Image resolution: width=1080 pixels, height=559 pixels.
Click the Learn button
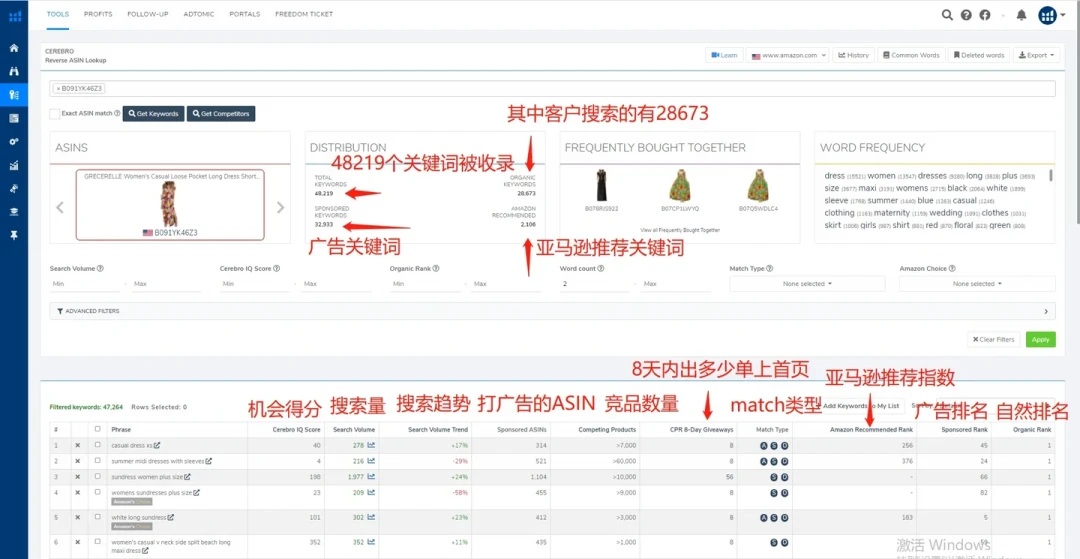click(724, 55)
